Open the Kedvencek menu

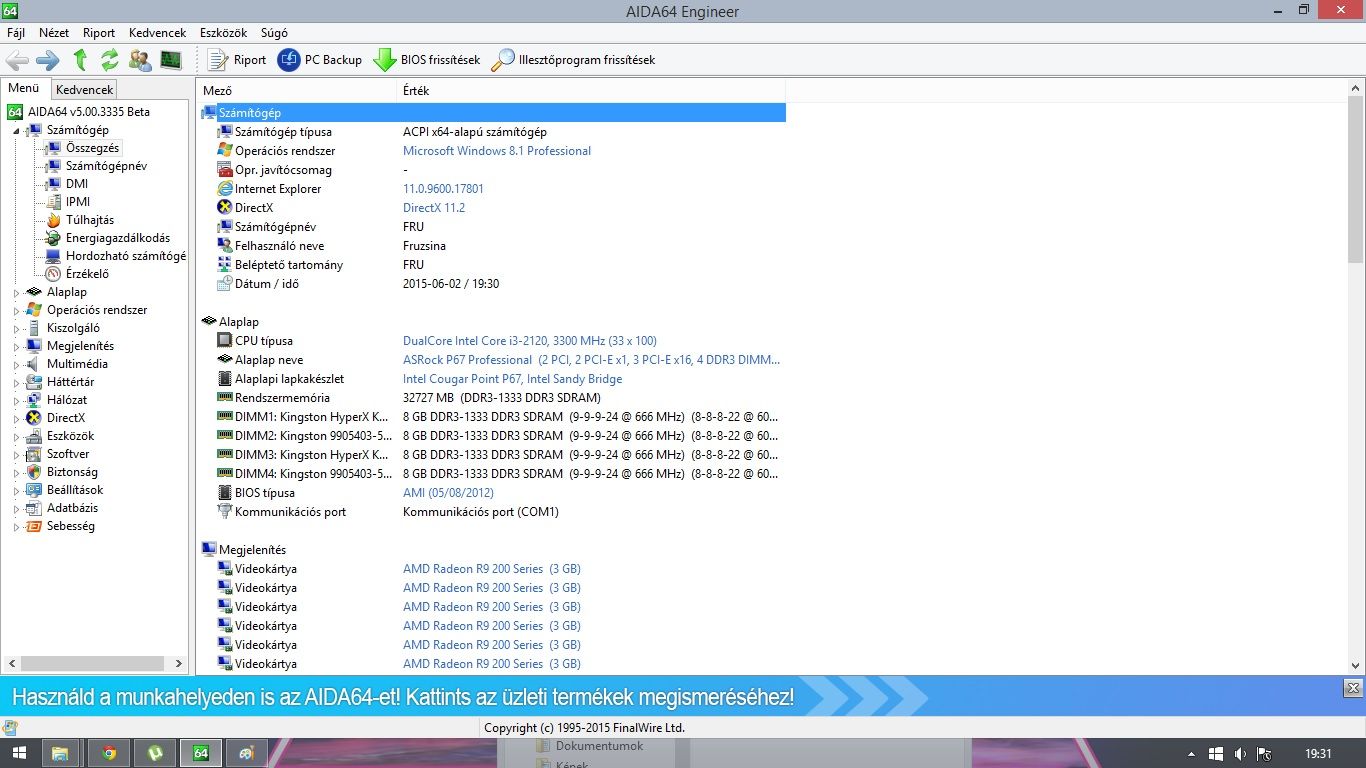[157, 33]
